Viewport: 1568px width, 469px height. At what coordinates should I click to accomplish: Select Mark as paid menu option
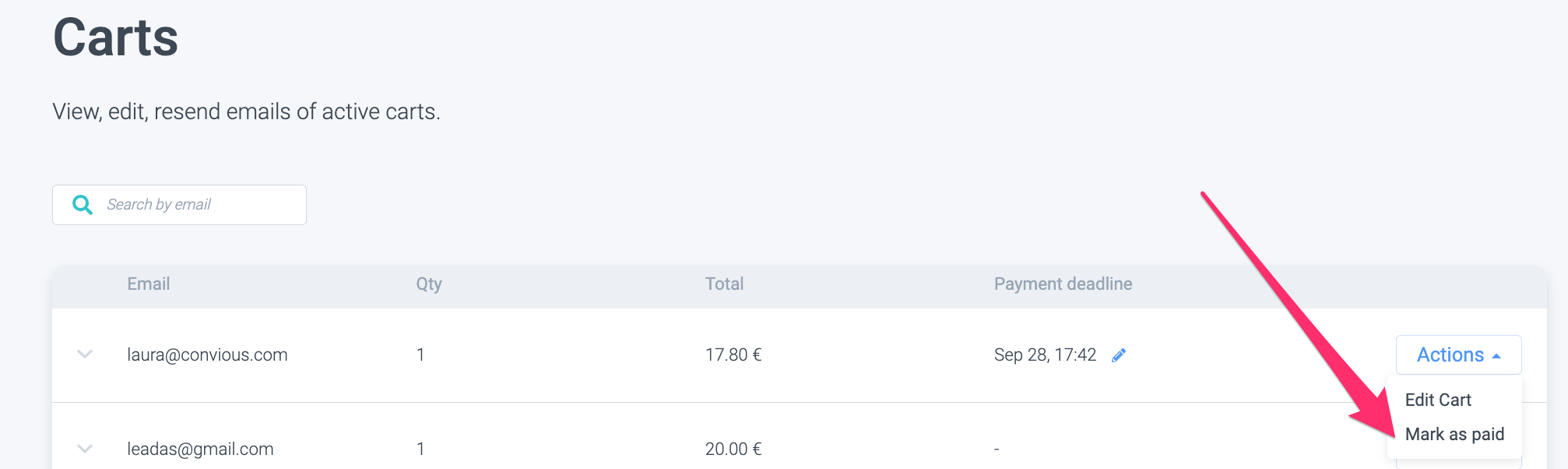[x=1454, y=434]
